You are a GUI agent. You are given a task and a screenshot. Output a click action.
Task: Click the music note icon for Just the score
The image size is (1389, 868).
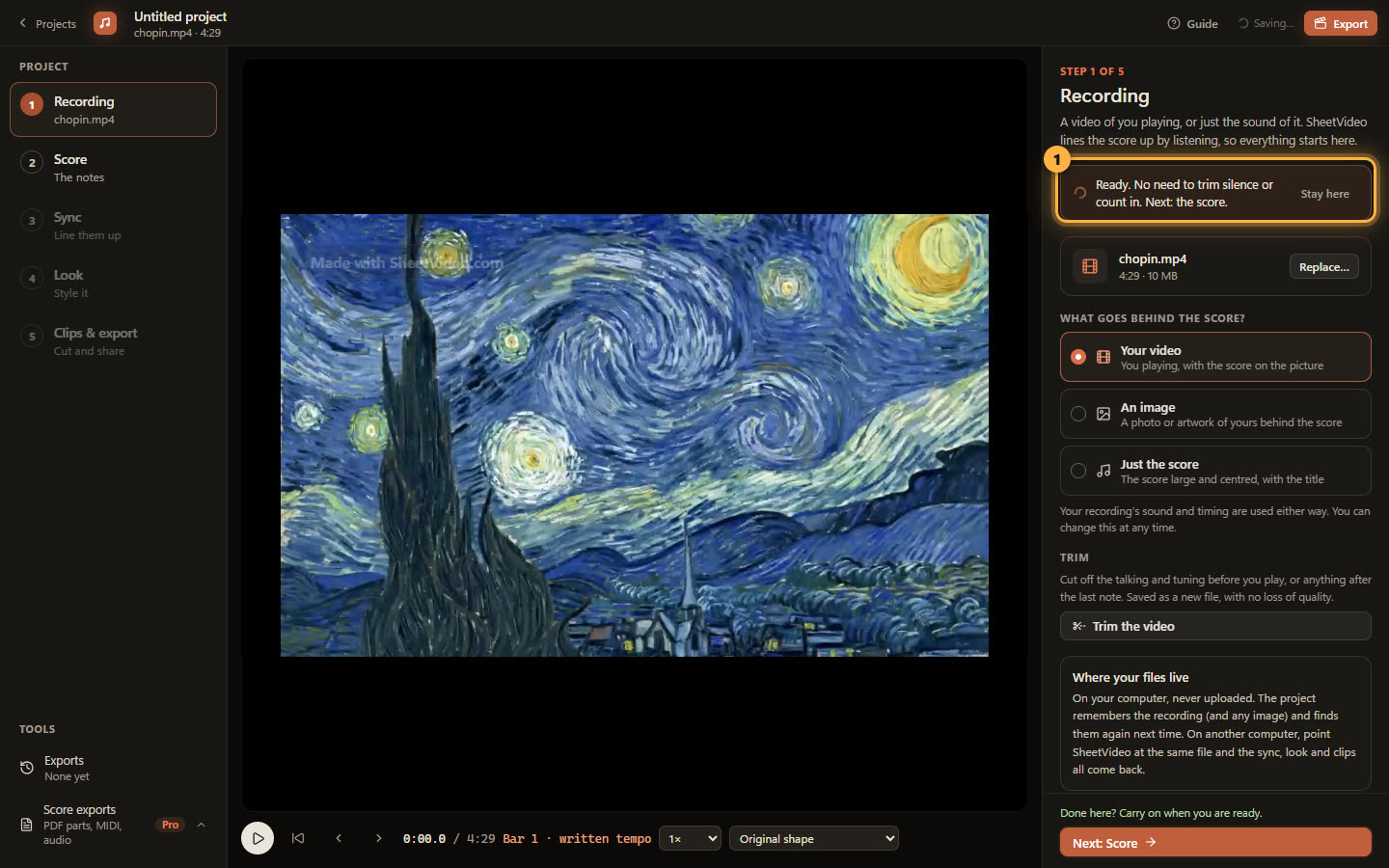tap(1103, 471)
